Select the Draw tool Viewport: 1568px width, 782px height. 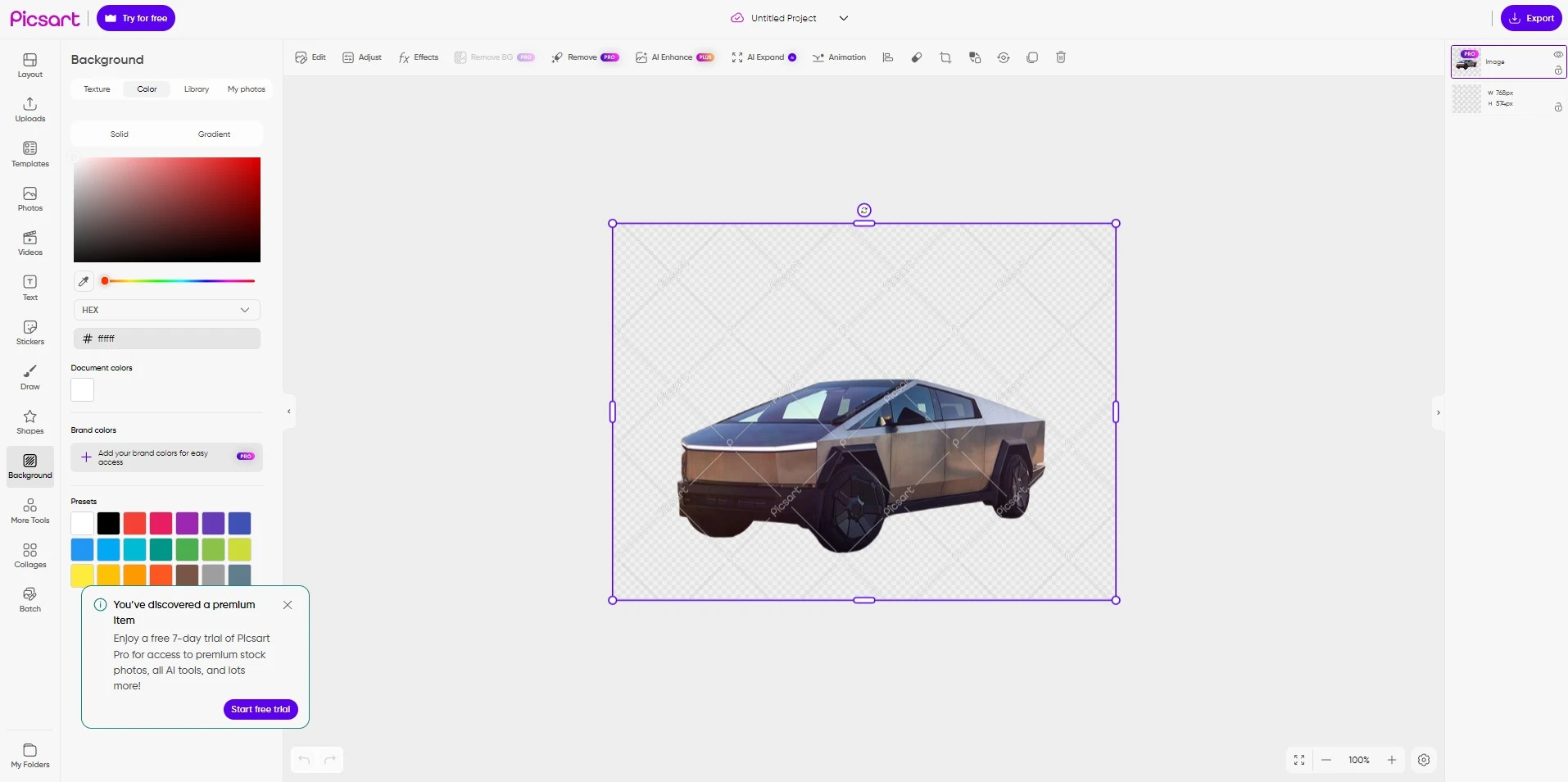(x=30, y=378)
